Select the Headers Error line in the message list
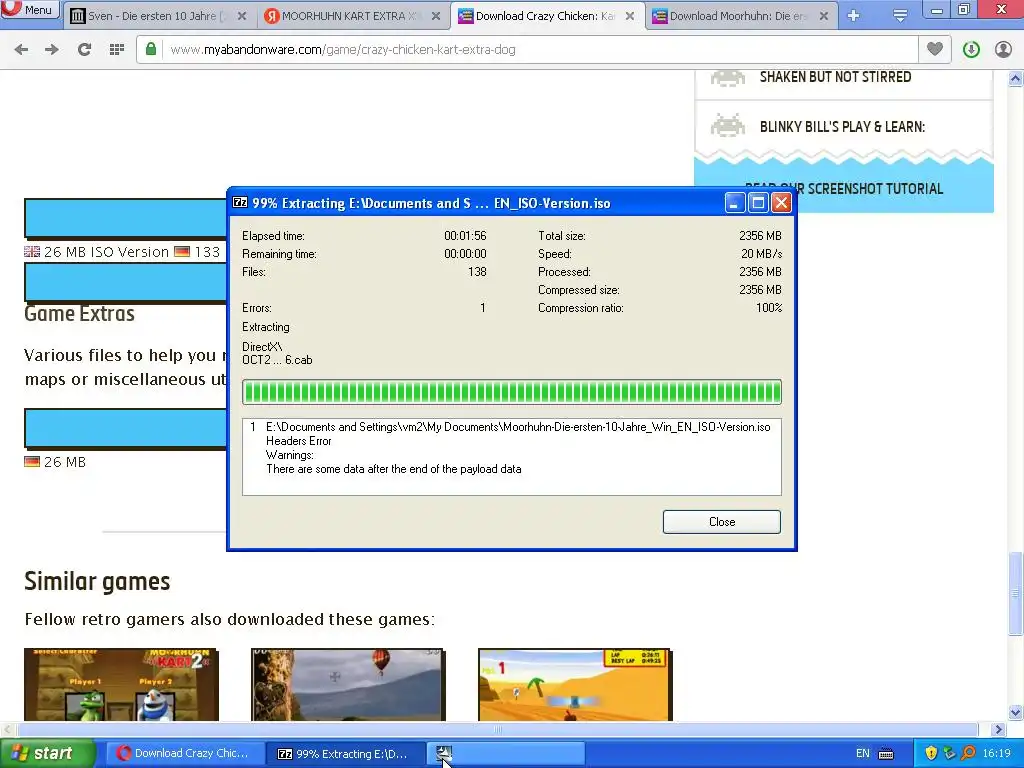 click(298, 441)
